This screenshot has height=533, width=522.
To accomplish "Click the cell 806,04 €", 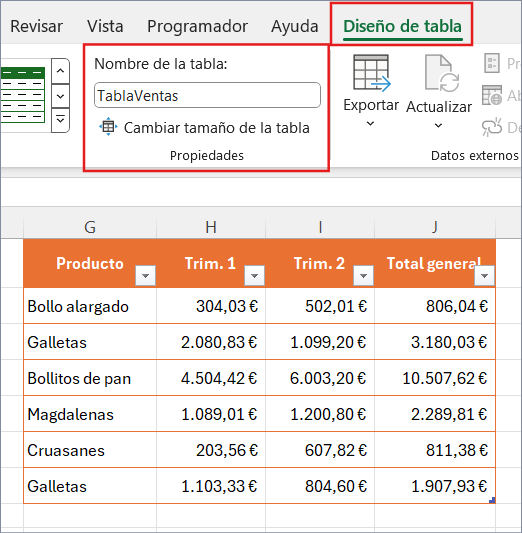I will (435, 306).
